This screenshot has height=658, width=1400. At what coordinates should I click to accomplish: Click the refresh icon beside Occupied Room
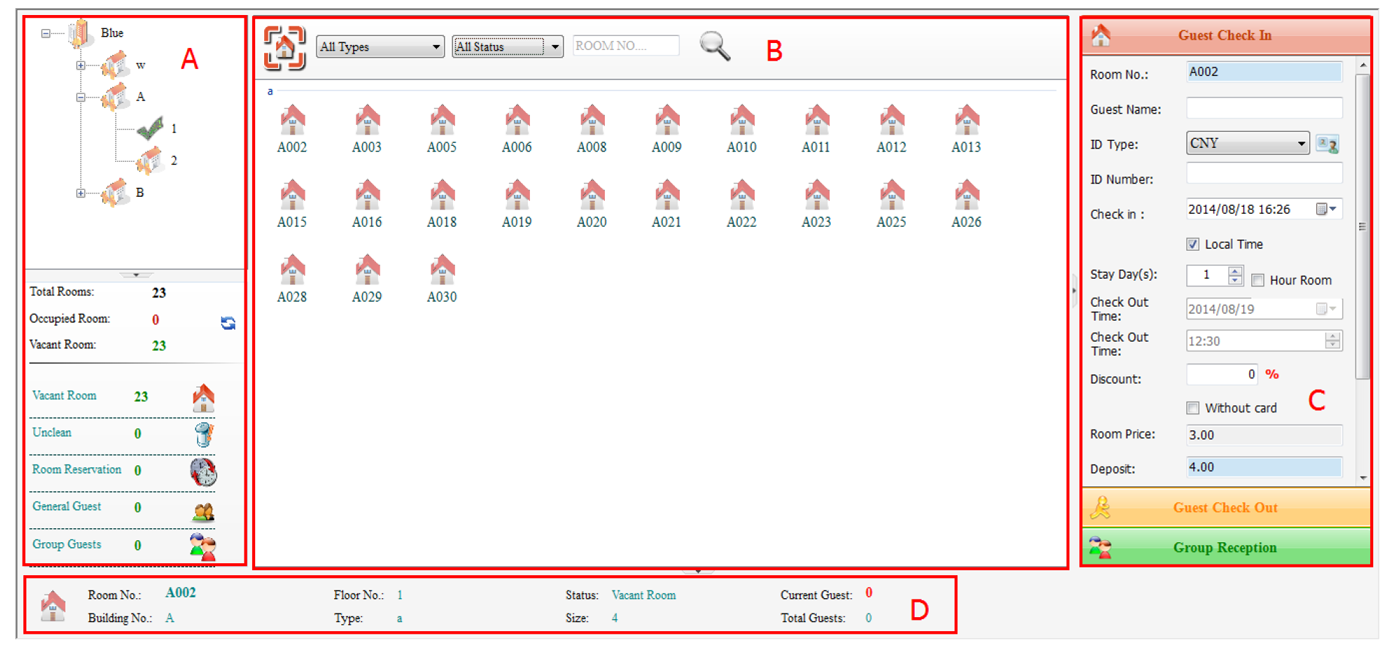tap(228, 323)
